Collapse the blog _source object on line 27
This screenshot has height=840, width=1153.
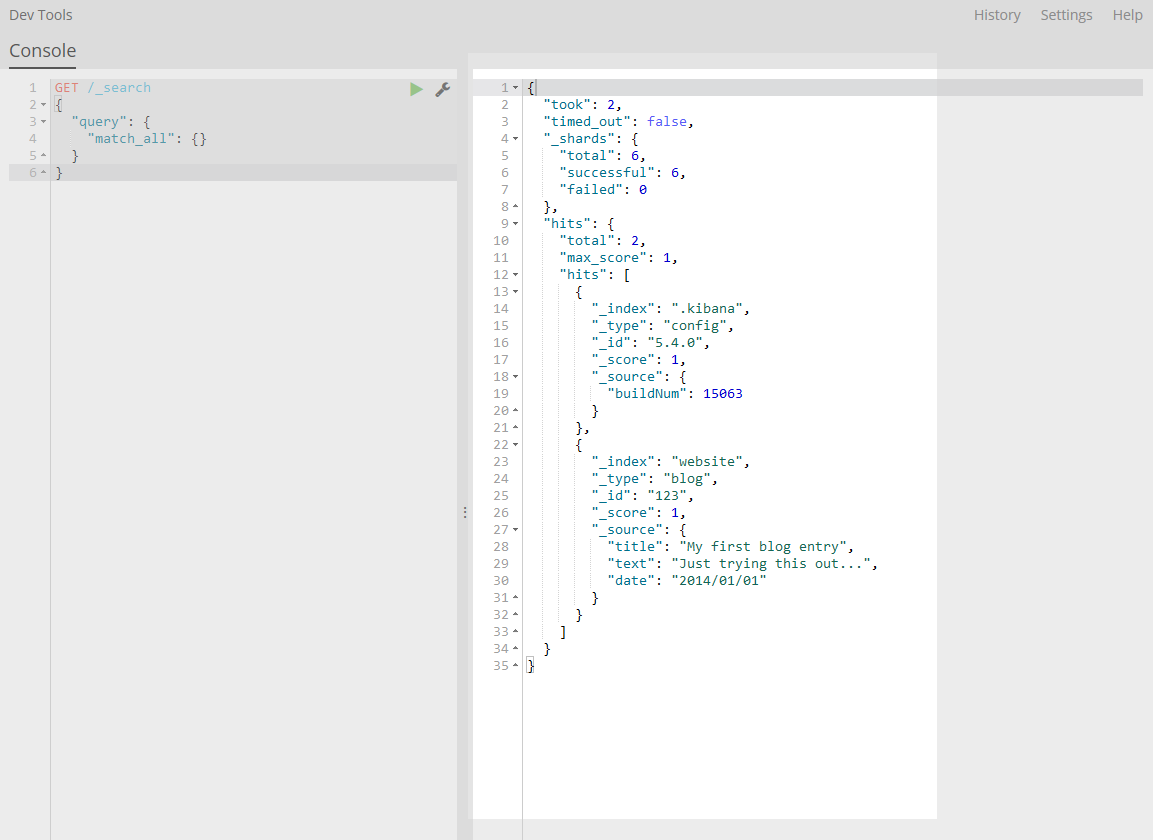pyautogui.click(x=516, y=529)
